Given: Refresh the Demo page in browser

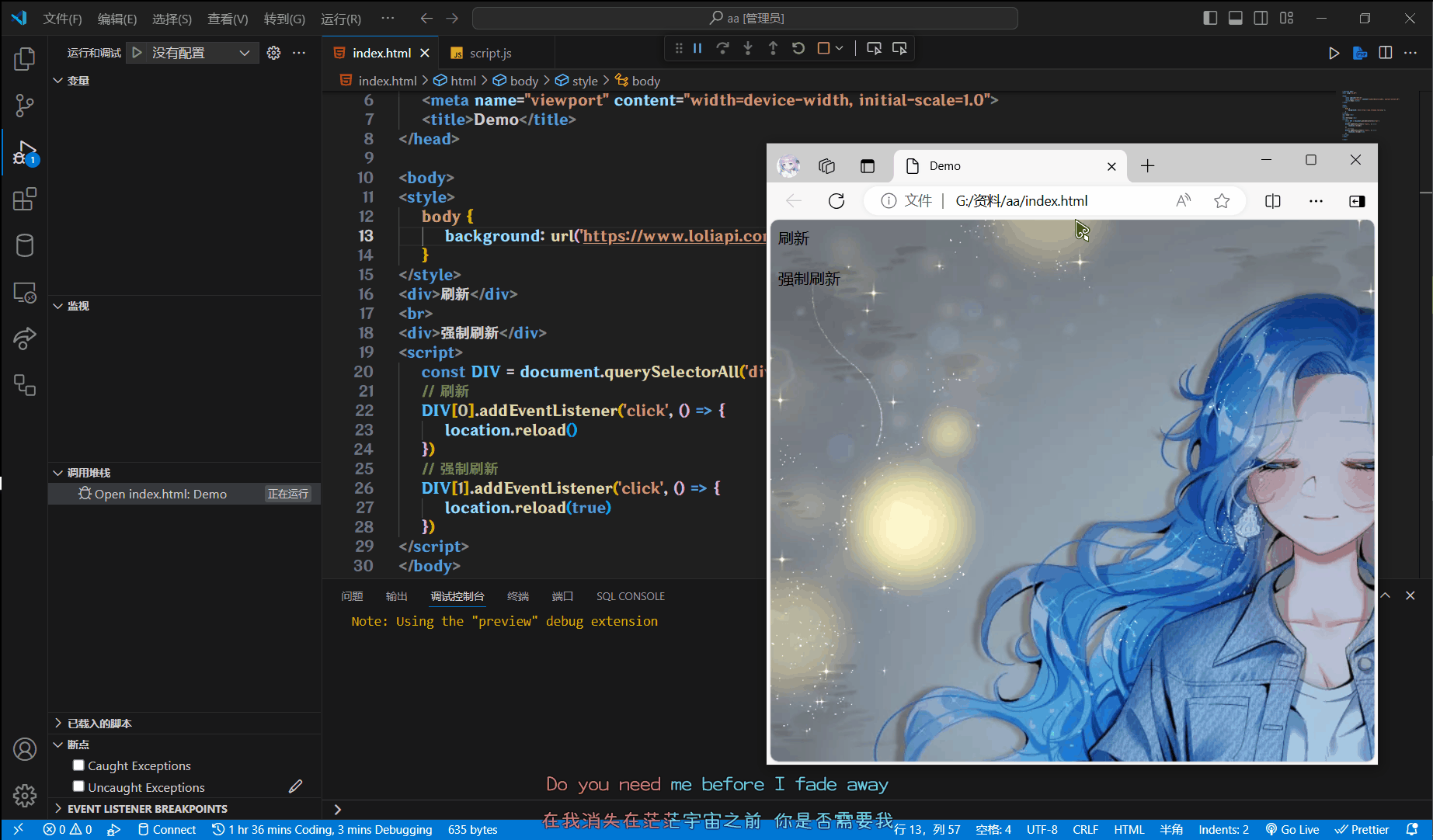Looking at the screenshot, I should pos(836,201).
